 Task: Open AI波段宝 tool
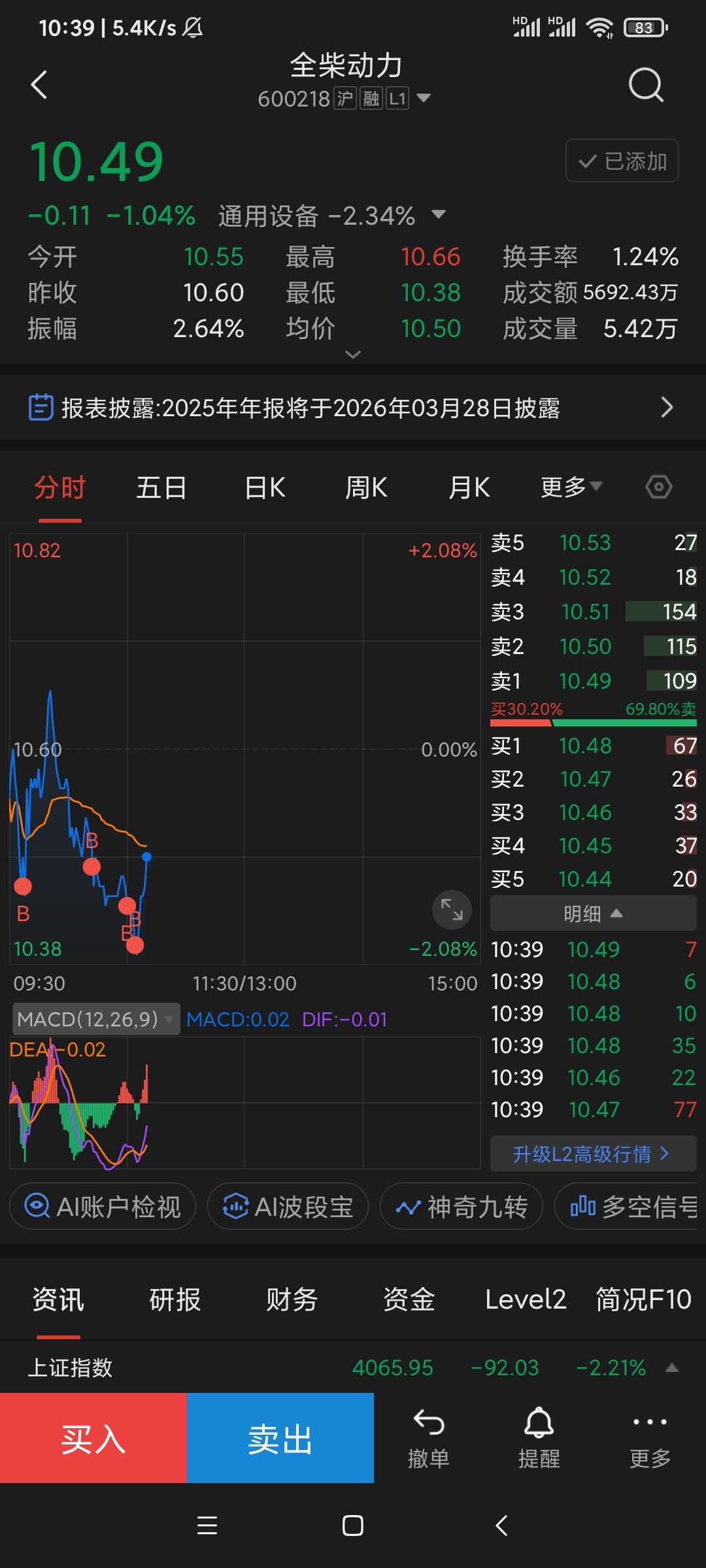point(288,1206)
